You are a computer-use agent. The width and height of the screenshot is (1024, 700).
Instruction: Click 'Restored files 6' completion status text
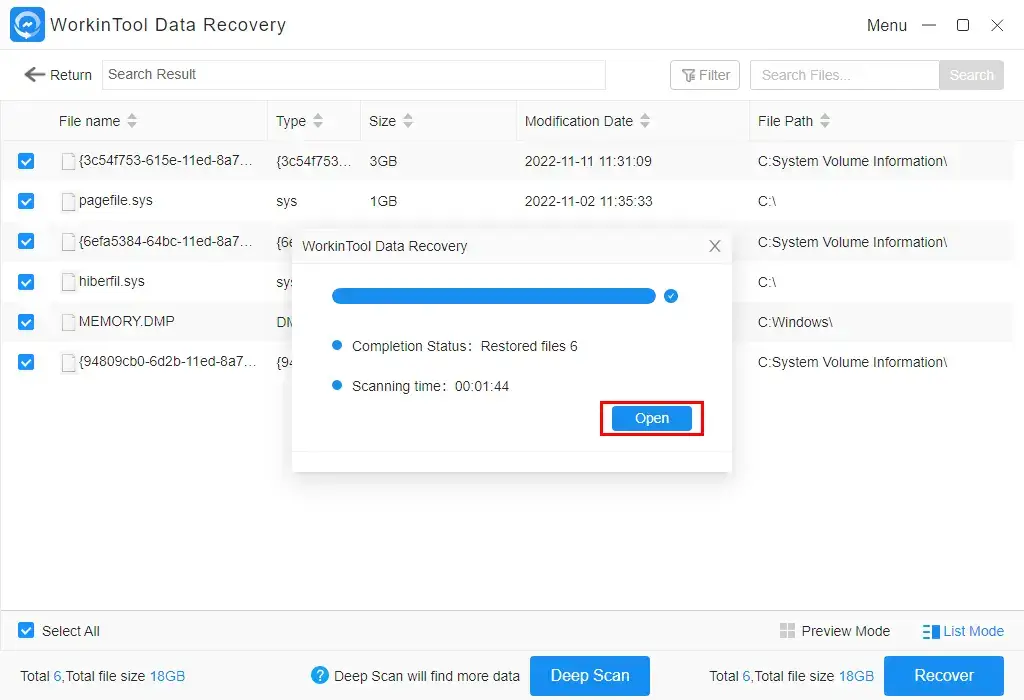click(x=529, y=346)
